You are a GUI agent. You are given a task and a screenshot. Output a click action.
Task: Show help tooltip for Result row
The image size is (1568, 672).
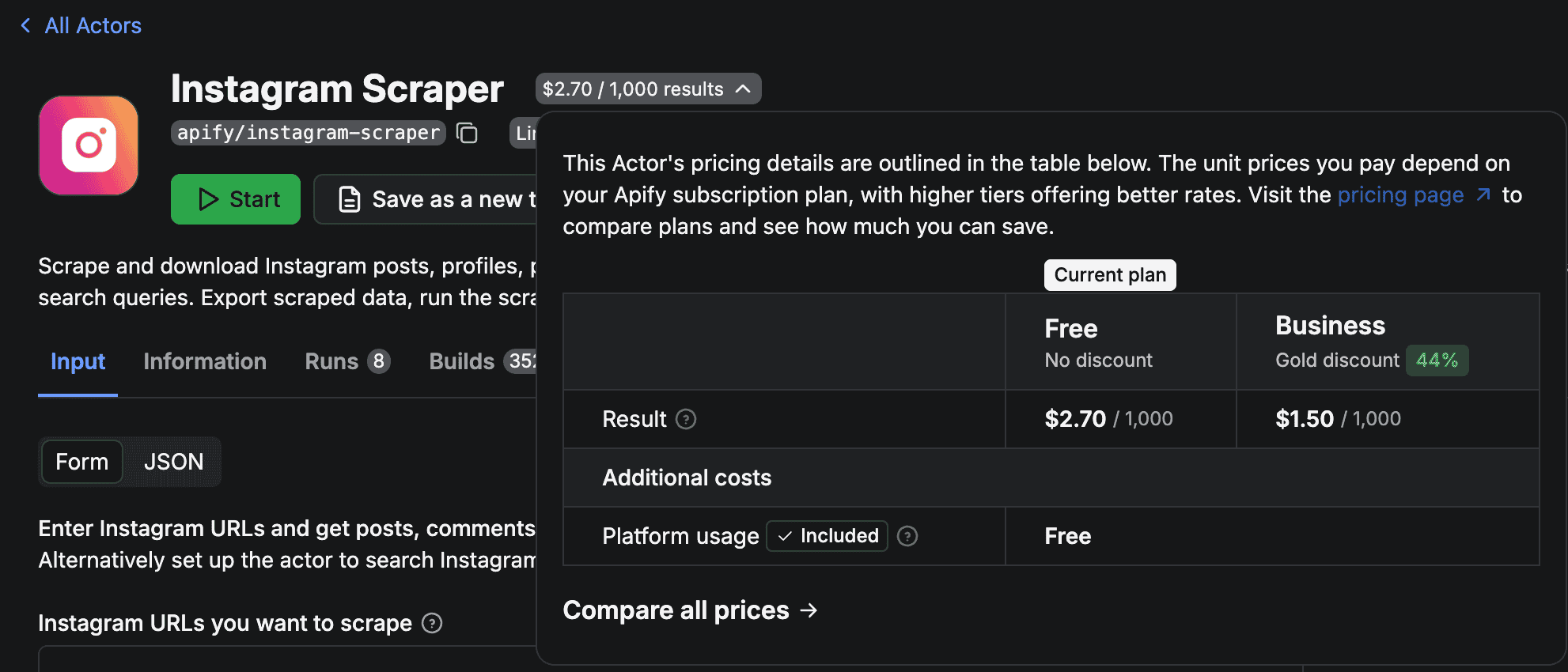(686, 419)
